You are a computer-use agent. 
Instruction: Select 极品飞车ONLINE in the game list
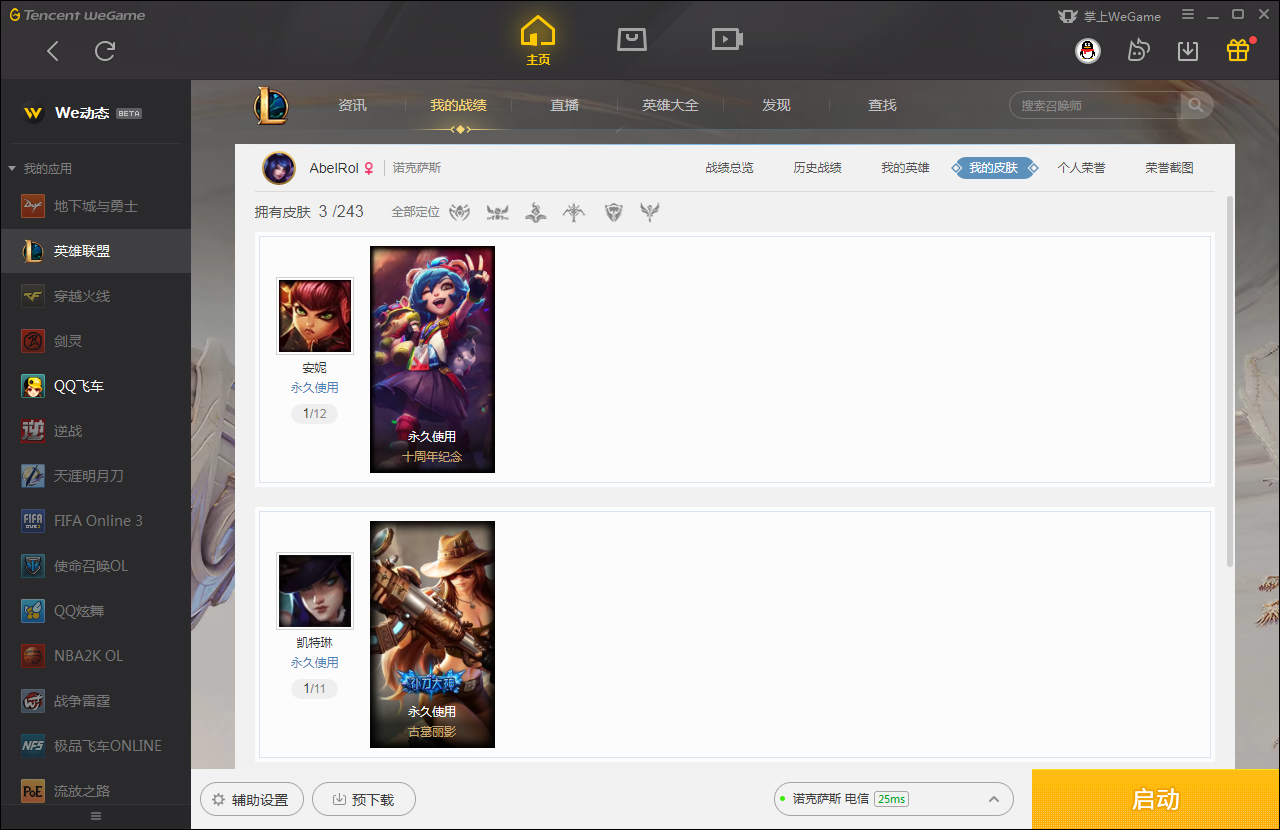tap(95, 746)
